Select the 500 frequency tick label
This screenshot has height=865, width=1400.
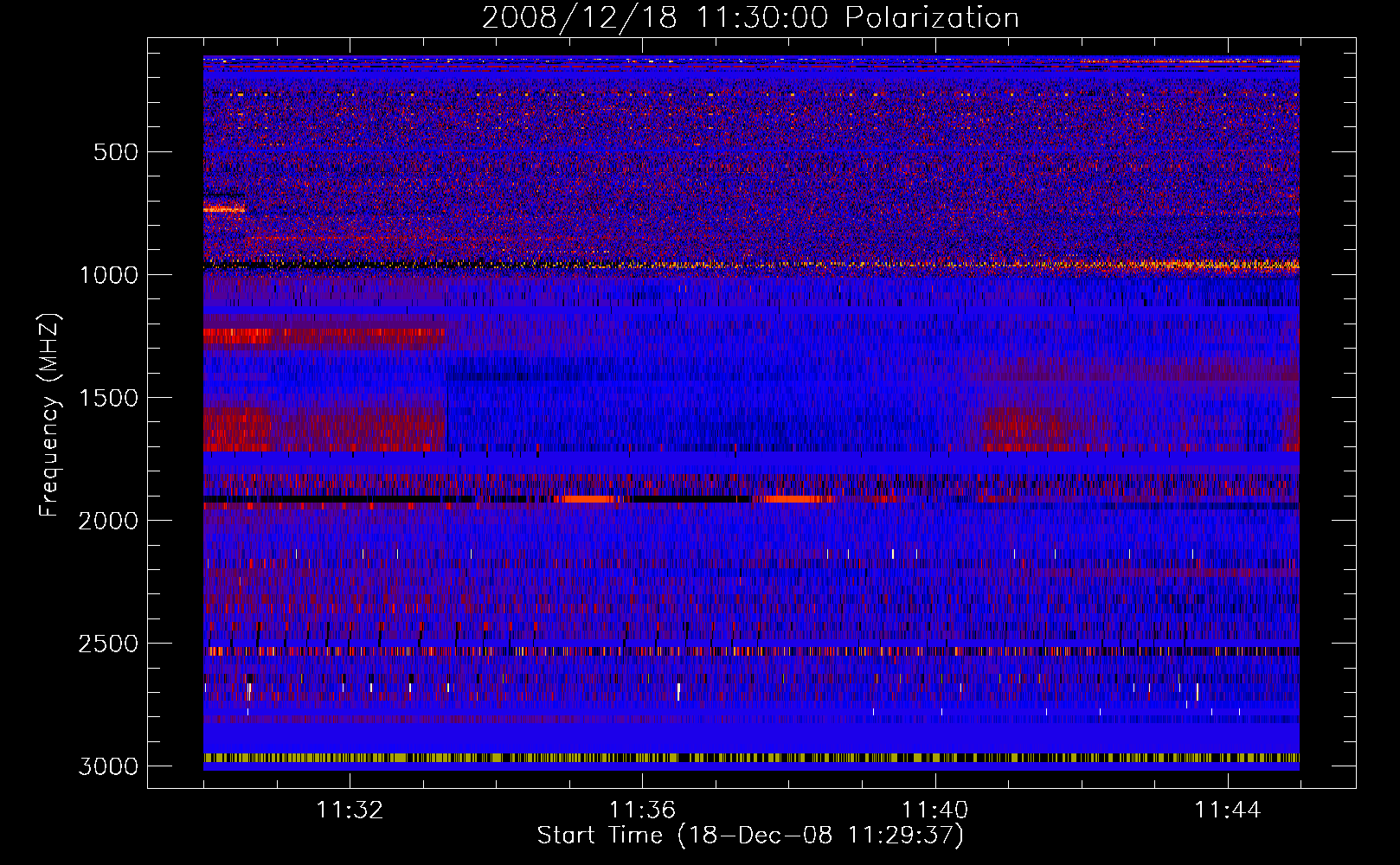point(115,152)
